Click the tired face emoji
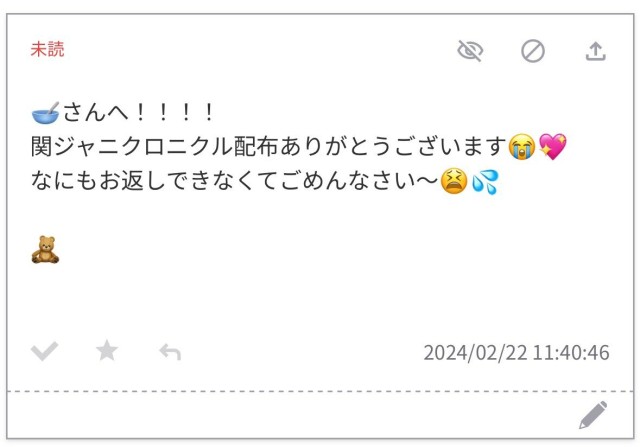640x447 pixels. [x=454, y=181]
